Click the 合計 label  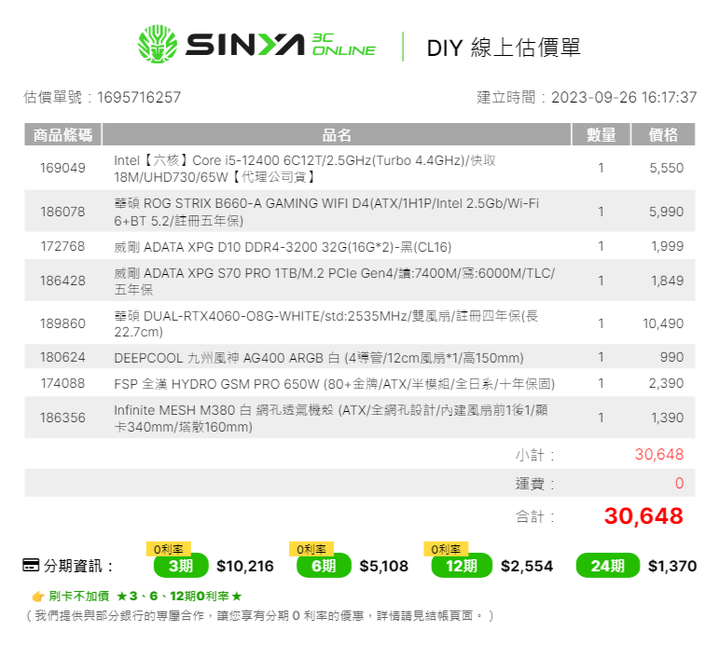(534, 517)
